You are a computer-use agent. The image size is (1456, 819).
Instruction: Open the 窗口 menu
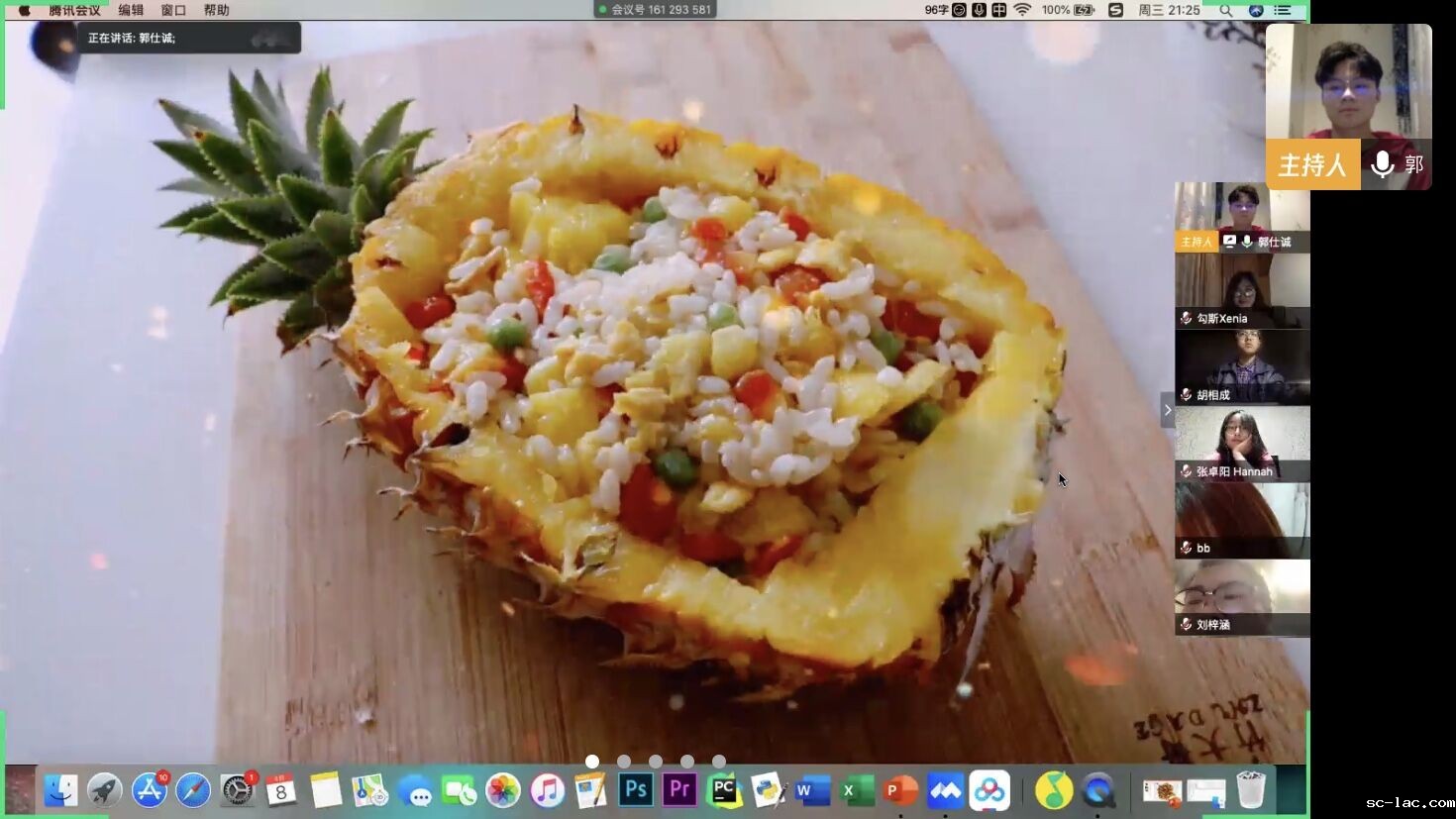[173, 10]
